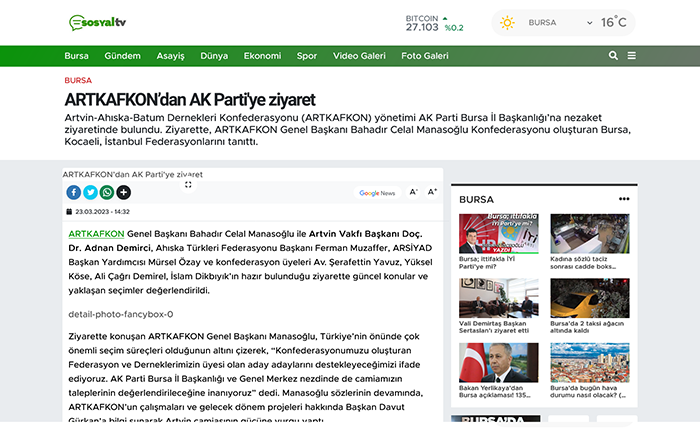This screenshot has width=700, height=435.
Task: Share article on Twitter
Action: [x=90, y=192]
